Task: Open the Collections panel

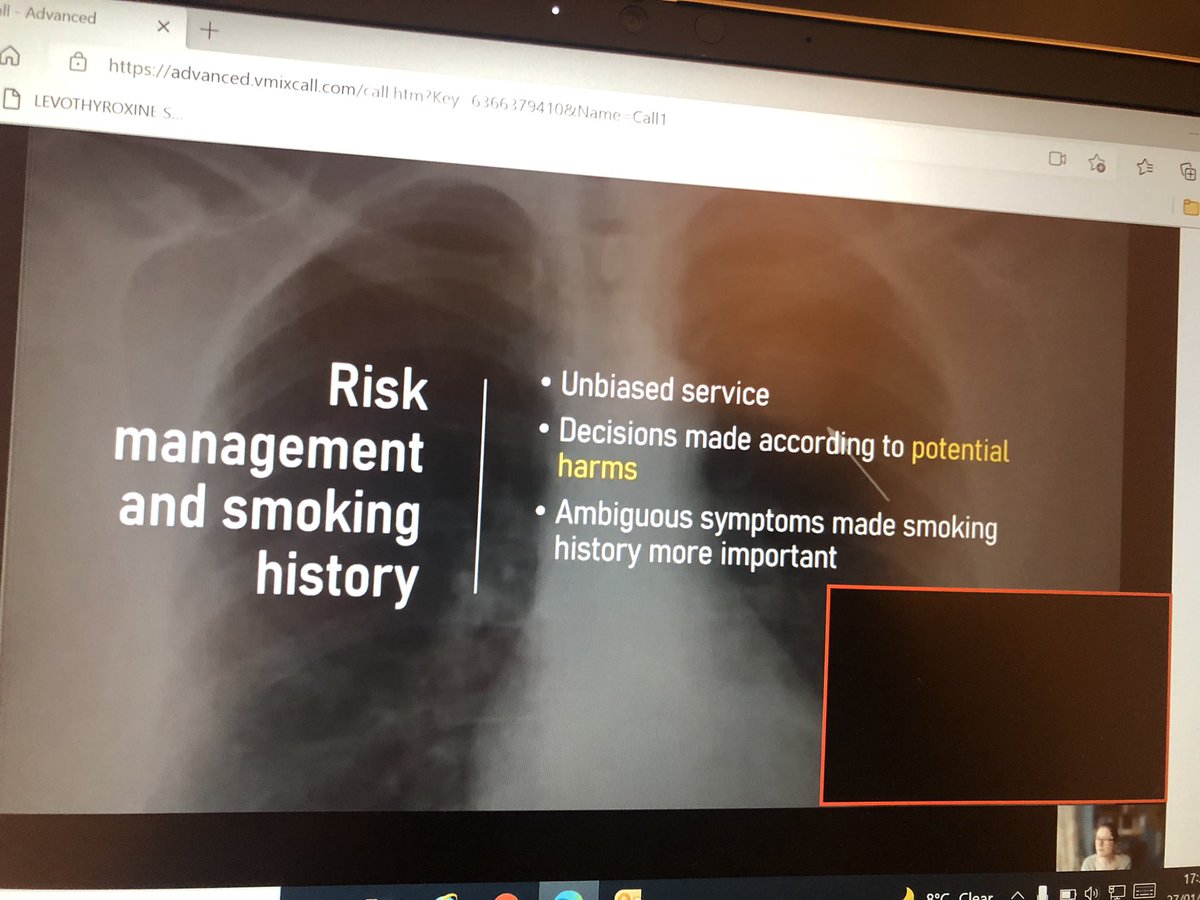Action: (1188, 171)
